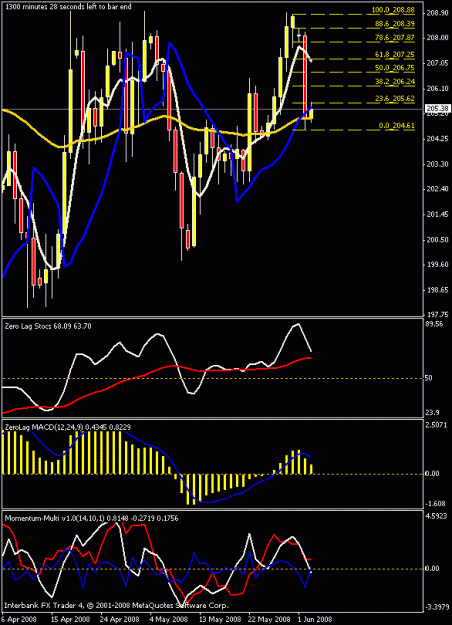Click the Interbank FX Trader 4 copyright text

[x=116, y=605]
